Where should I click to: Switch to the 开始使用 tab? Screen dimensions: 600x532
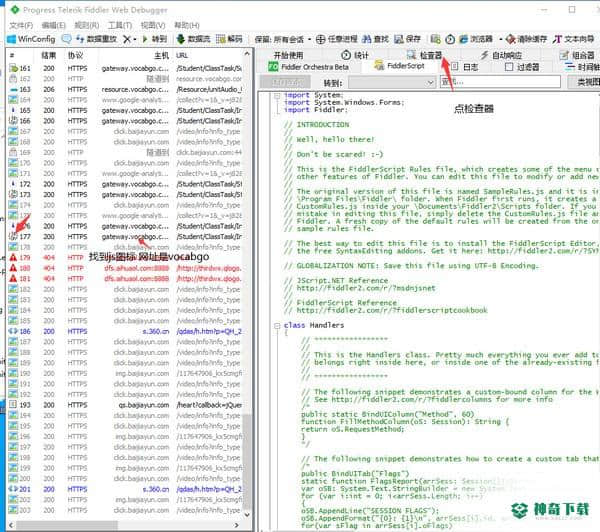tap(288, 55)
